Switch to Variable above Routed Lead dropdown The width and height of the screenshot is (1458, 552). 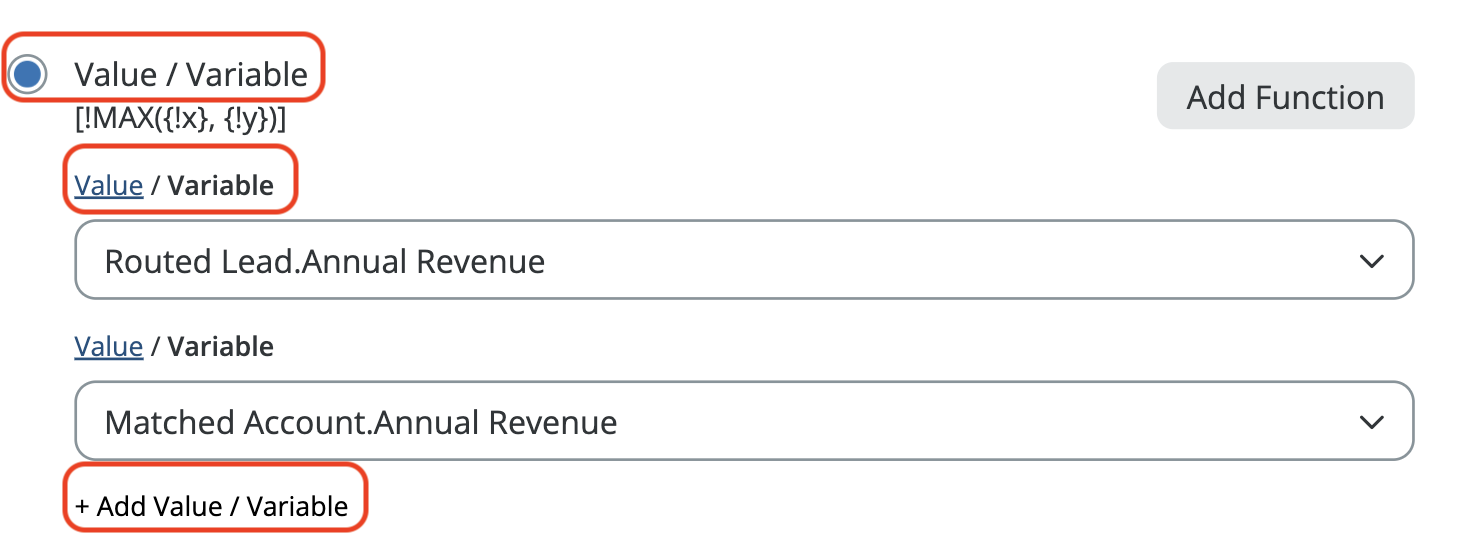(220, 186)
